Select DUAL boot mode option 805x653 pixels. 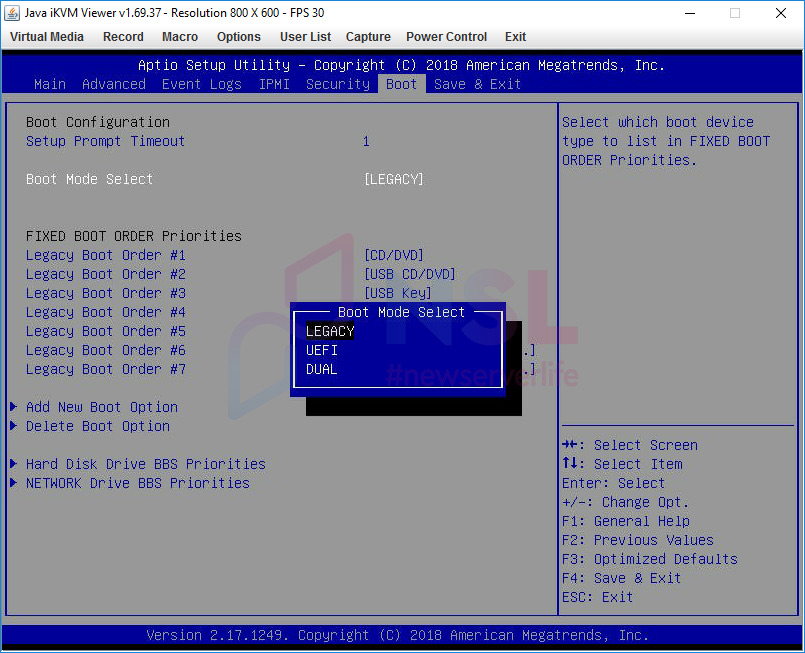tap(321, 369)
